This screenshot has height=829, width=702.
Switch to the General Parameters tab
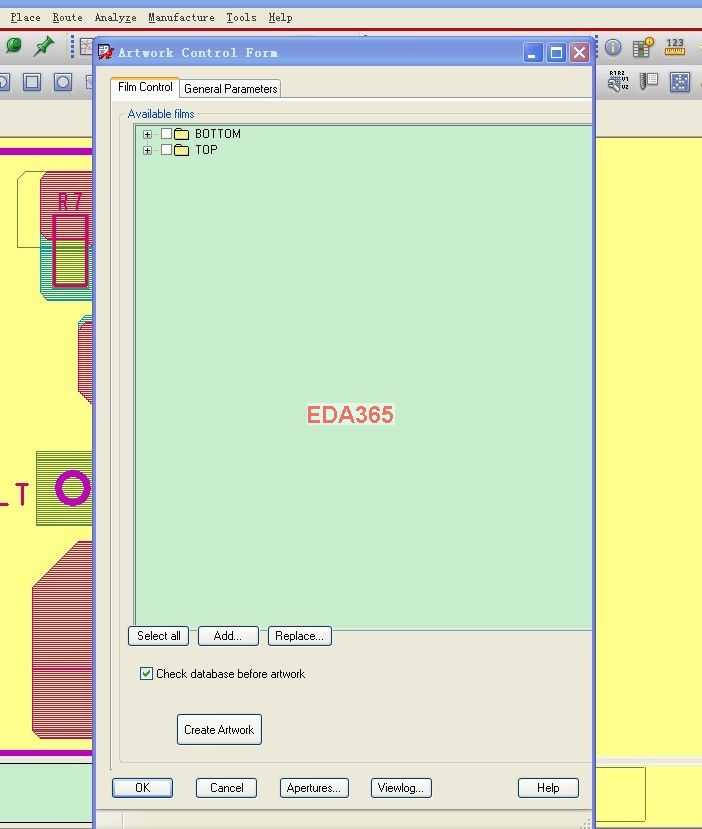tap(230, 89)
